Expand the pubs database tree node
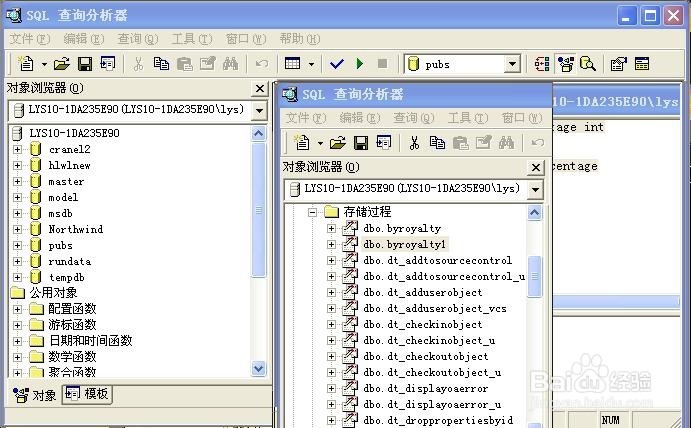 [17, 246]
